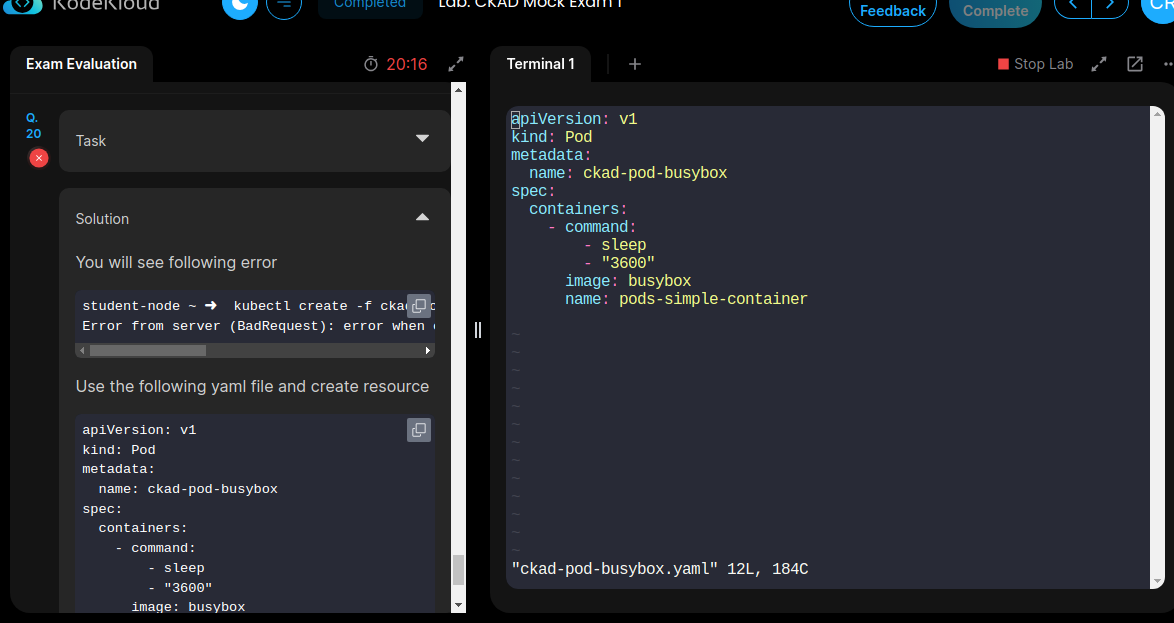Expand the Exam Evaluation panel fullscreen

[x=456, y=64]
